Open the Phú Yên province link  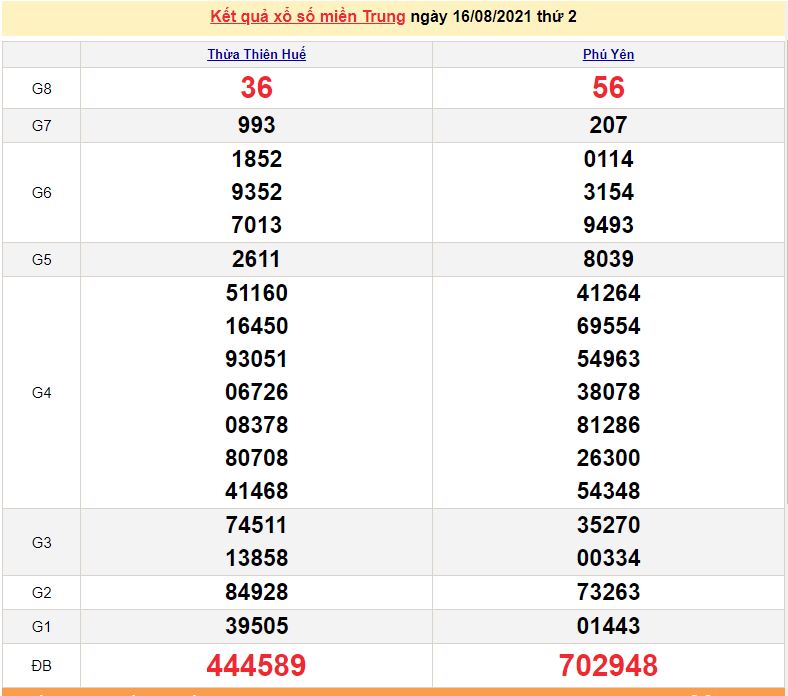click(608, 55)
